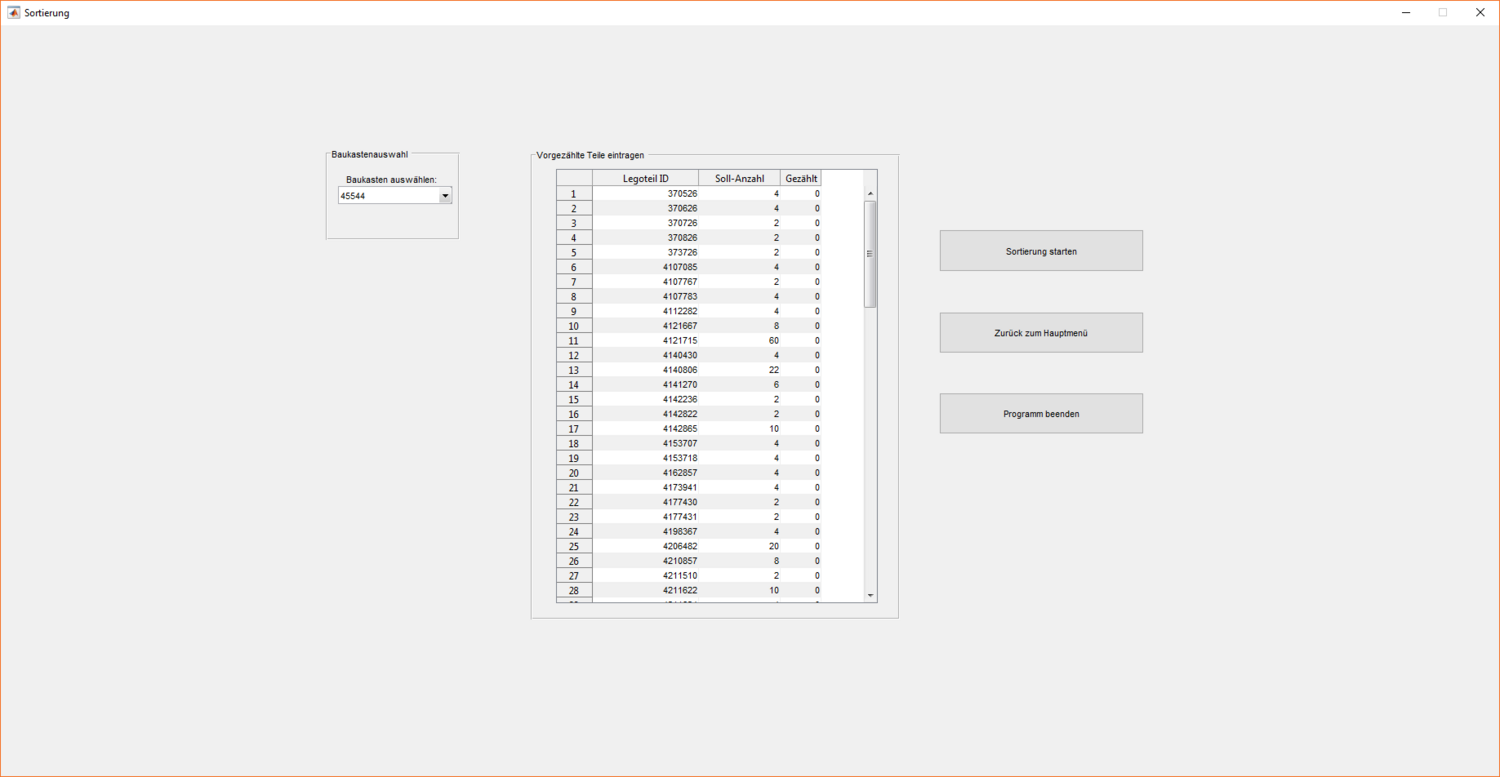
Task: Click the table's scroll down arrow
Action: click(870, 595)
